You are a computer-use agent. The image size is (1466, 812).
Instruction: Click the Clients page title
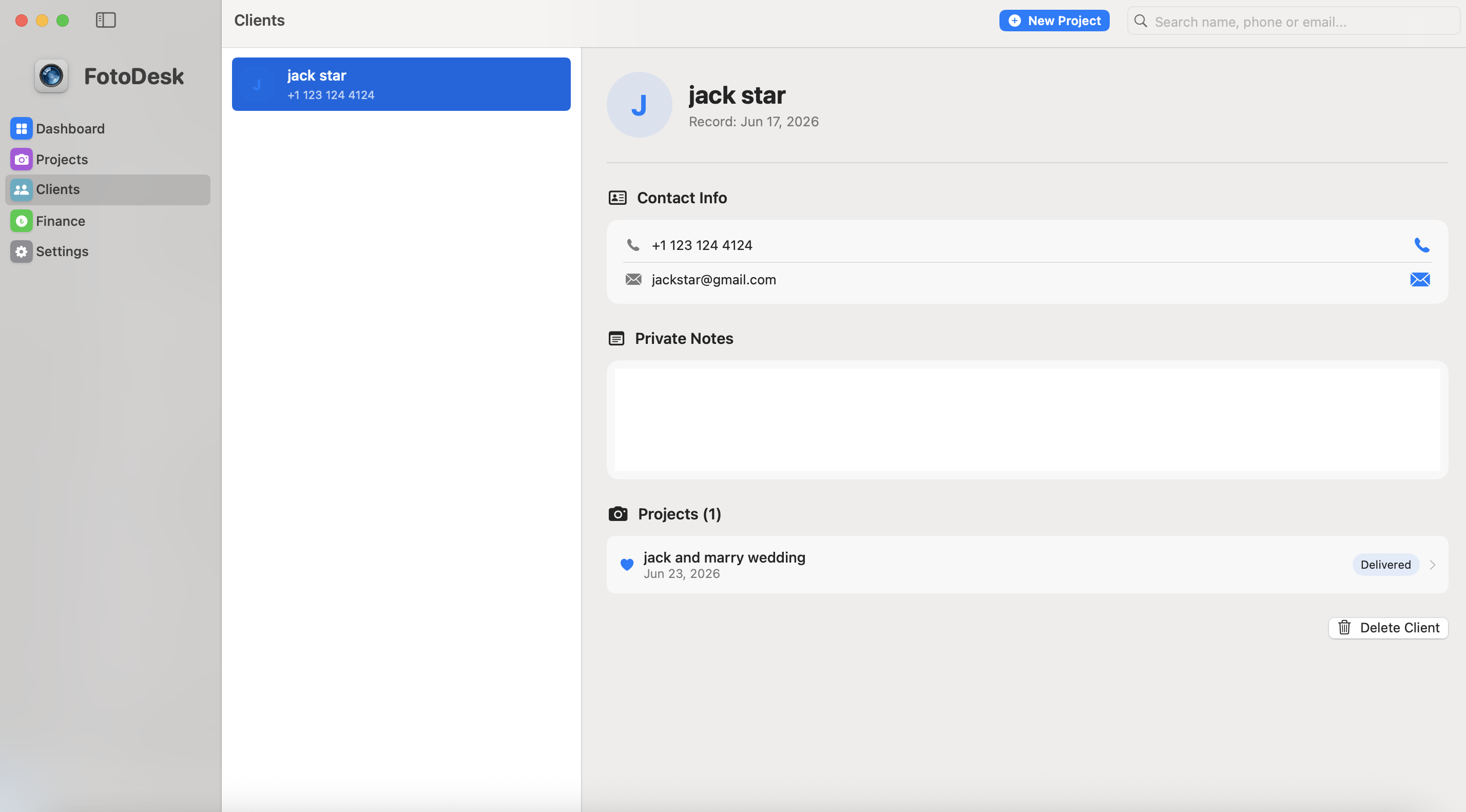260,21
